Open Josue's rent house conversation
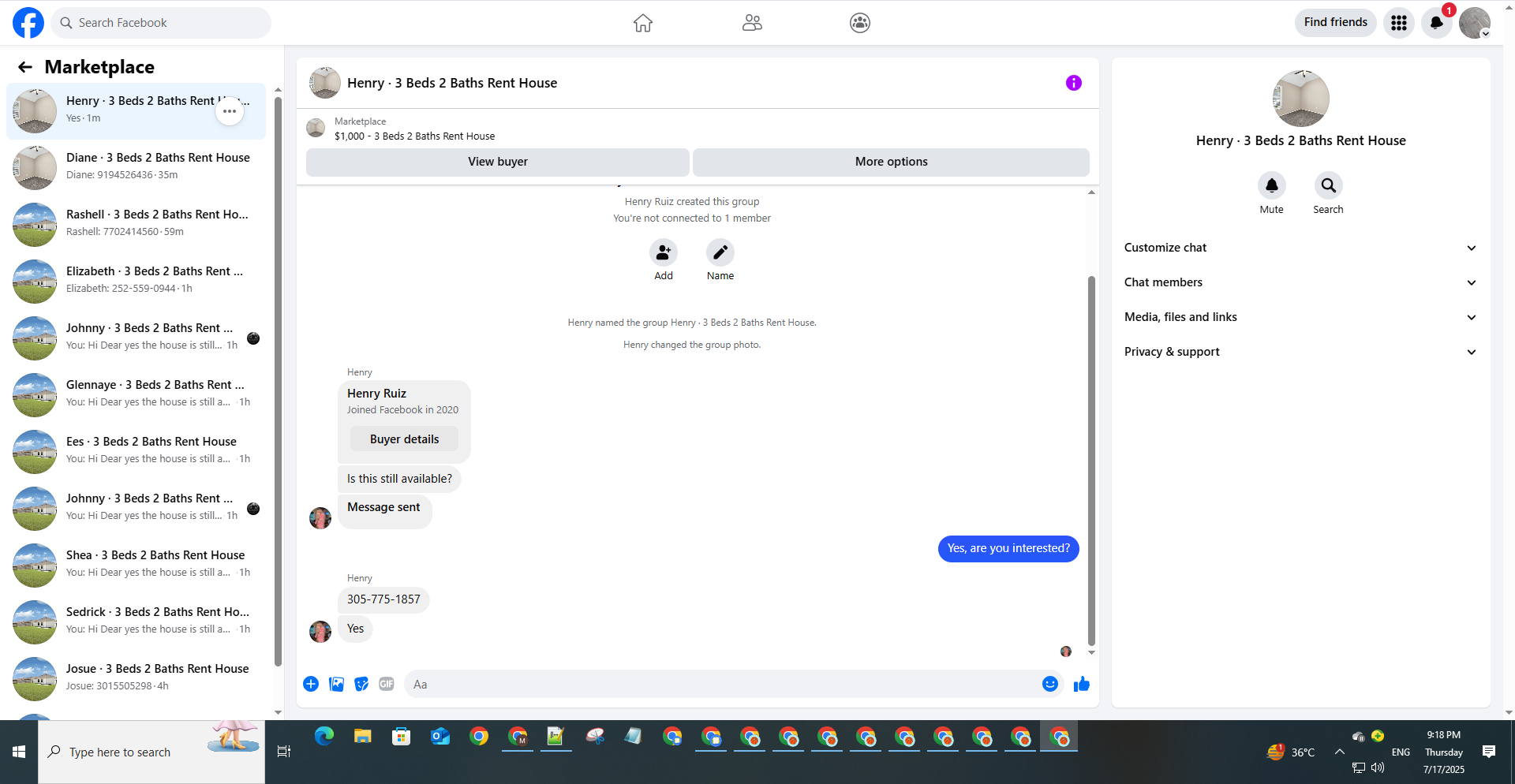1515x784 pixels. tap(137, 678)
